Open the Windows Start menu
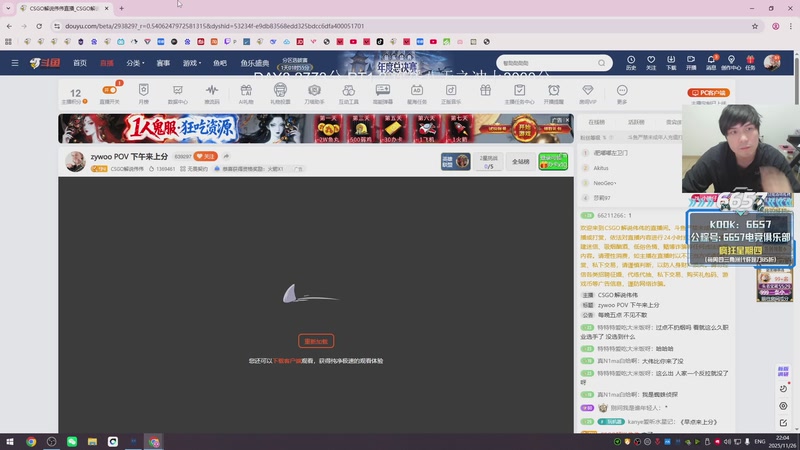This screenshot has width=800, height=450. 10,442
